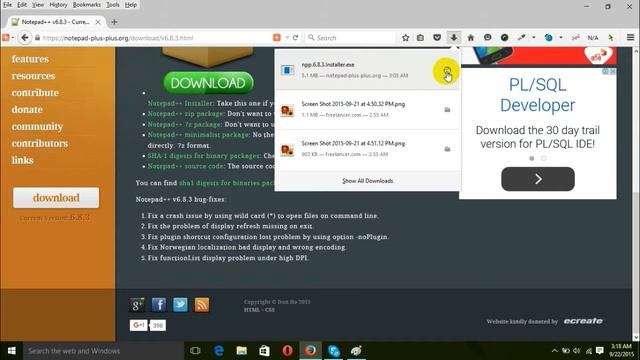
Task: Open a new tab with the plus button
Action: (114, 22)
